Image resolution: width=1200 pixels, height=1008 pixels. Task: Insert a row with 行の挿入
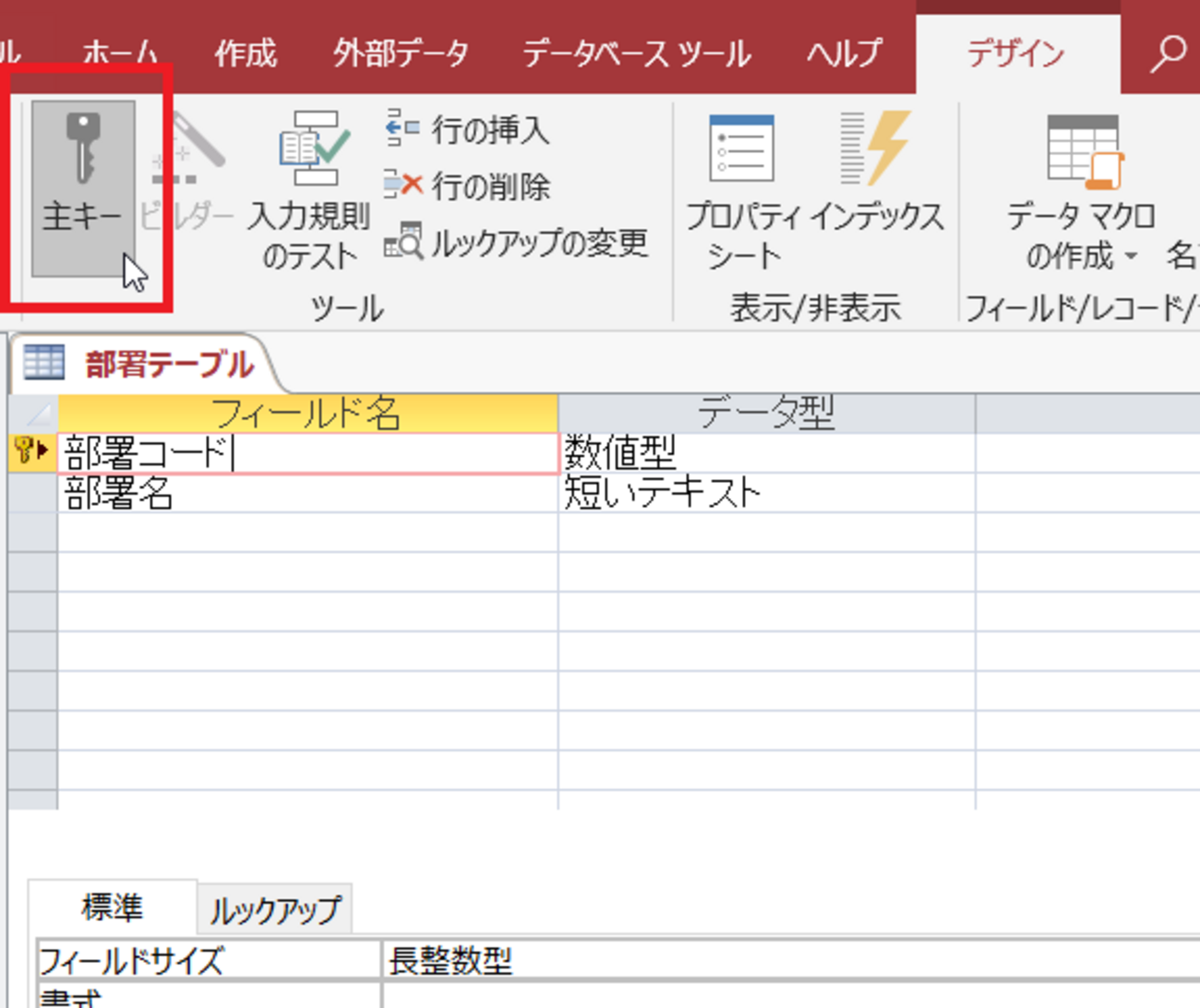(467, 129)
